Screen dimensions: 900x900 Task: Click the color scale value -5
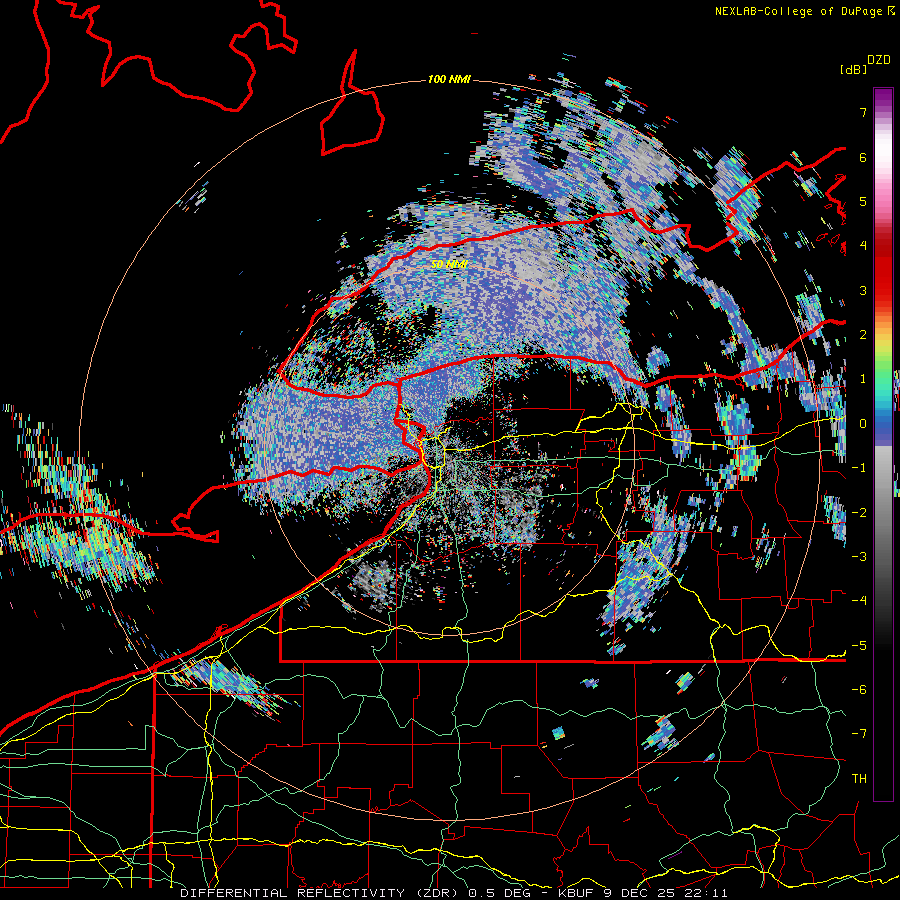tap(859, 646)
